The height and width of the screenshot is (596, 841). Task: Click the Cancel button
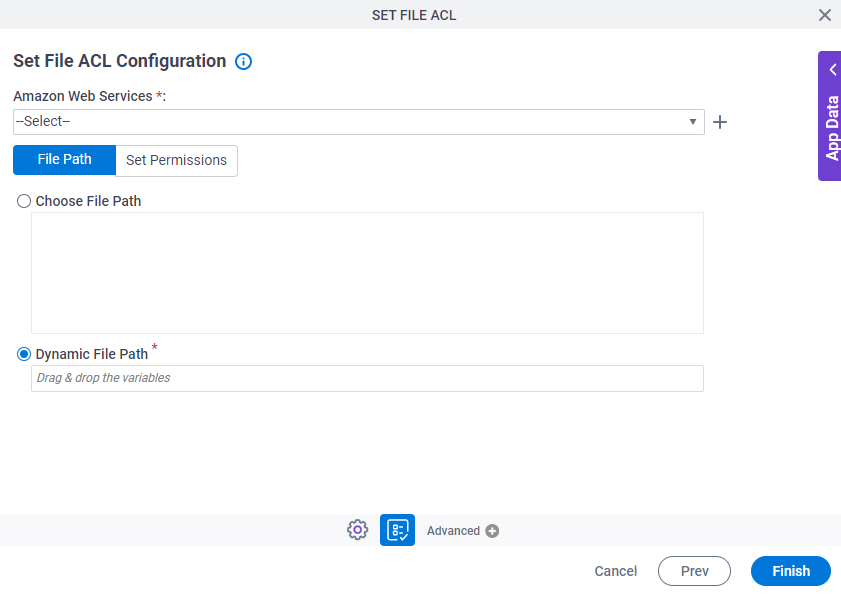pyautogui.click(x=615, y=571)
